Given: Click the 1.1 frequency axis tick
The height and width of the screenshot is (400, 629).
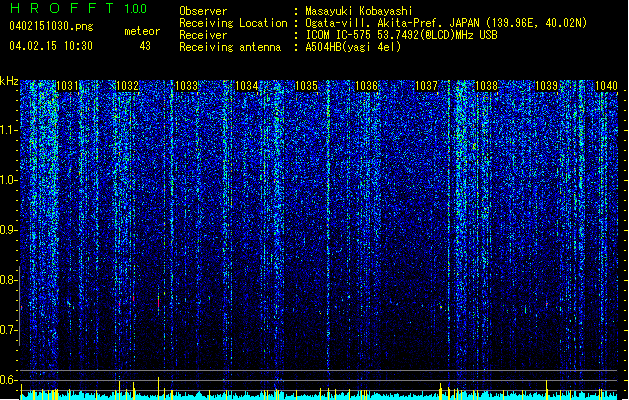Looking at the screenshot, I should 9,130.
